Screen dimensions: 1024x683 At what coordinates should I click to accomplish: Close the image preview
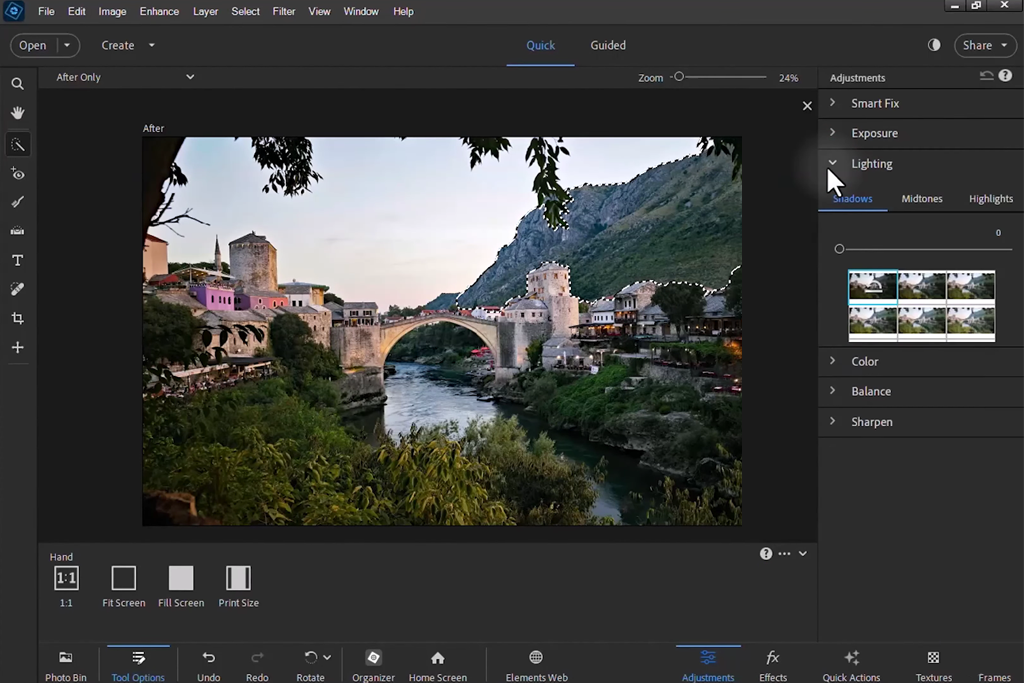807,106
